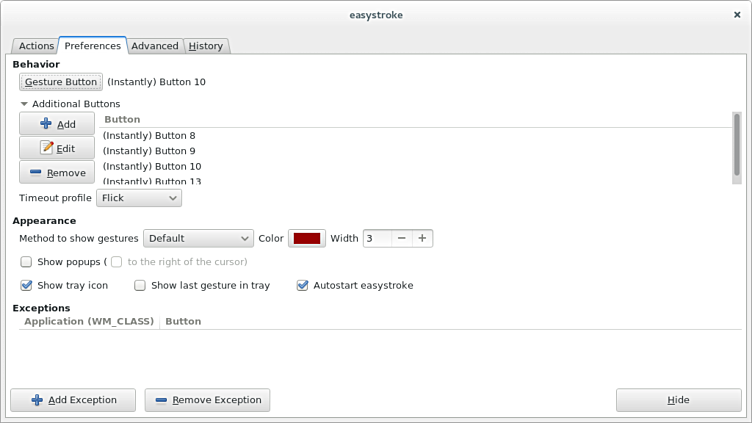
Task: Open the Timeout profile dropdown
Action: click(139, 198)
